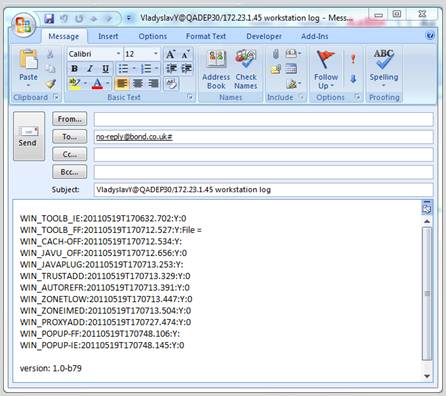This screenshot has width=446, height=396.
Task: Open the Office button menu
Action: [x=23, y=24]
